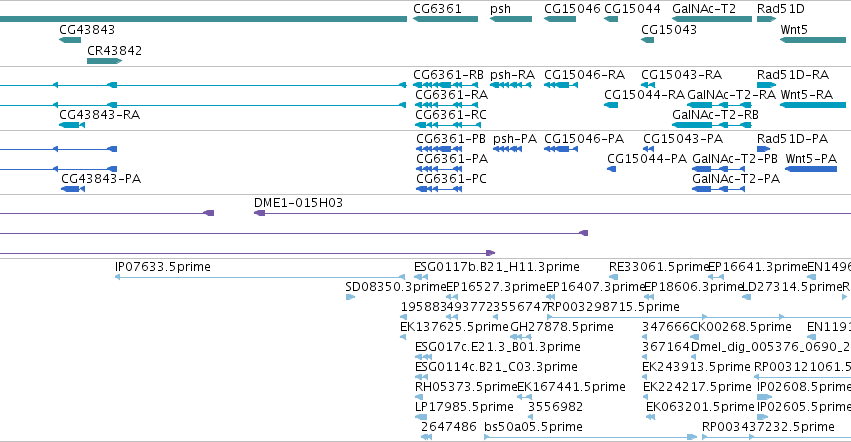Screen dimensions: 851x442
Task: Click the CG6361-PA protein label
Action: pos(452,159)
